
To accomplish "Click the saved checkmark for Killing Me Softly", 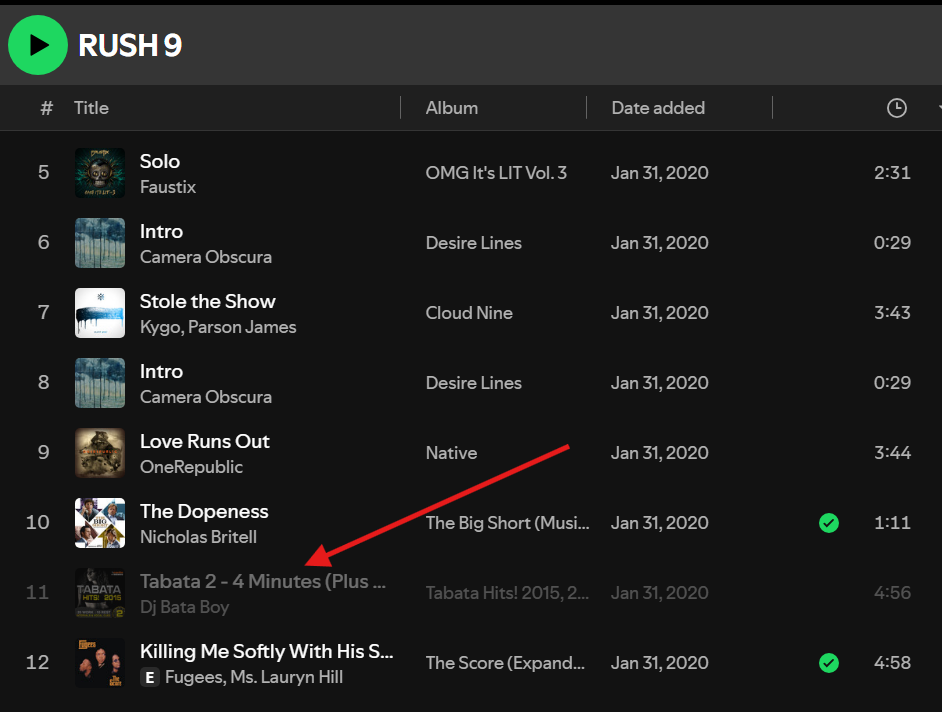I will tap(828, 663).
